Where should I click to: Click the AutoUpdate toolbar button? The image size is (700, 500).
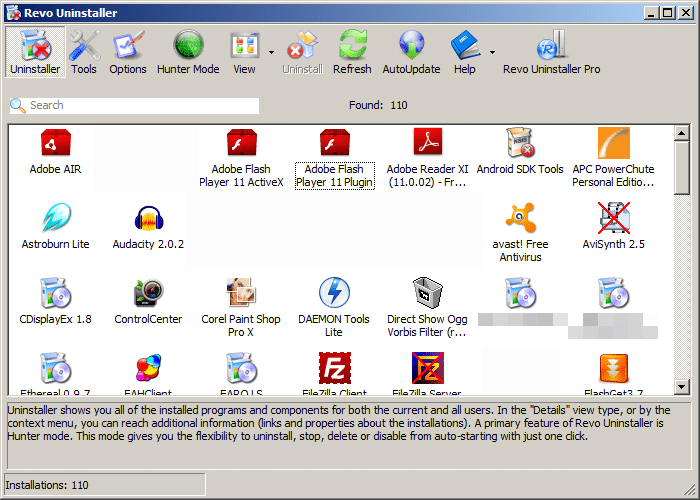(411, 52)
